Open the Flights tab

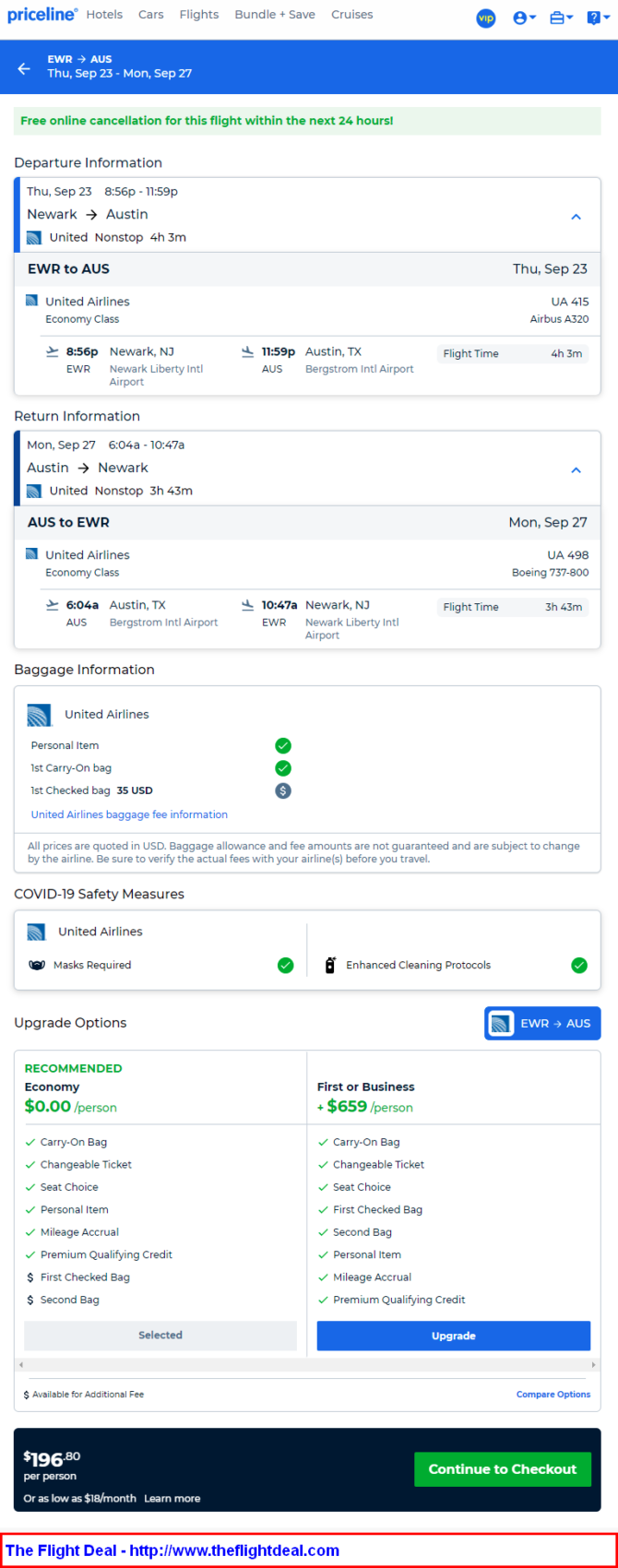(199, 15)
